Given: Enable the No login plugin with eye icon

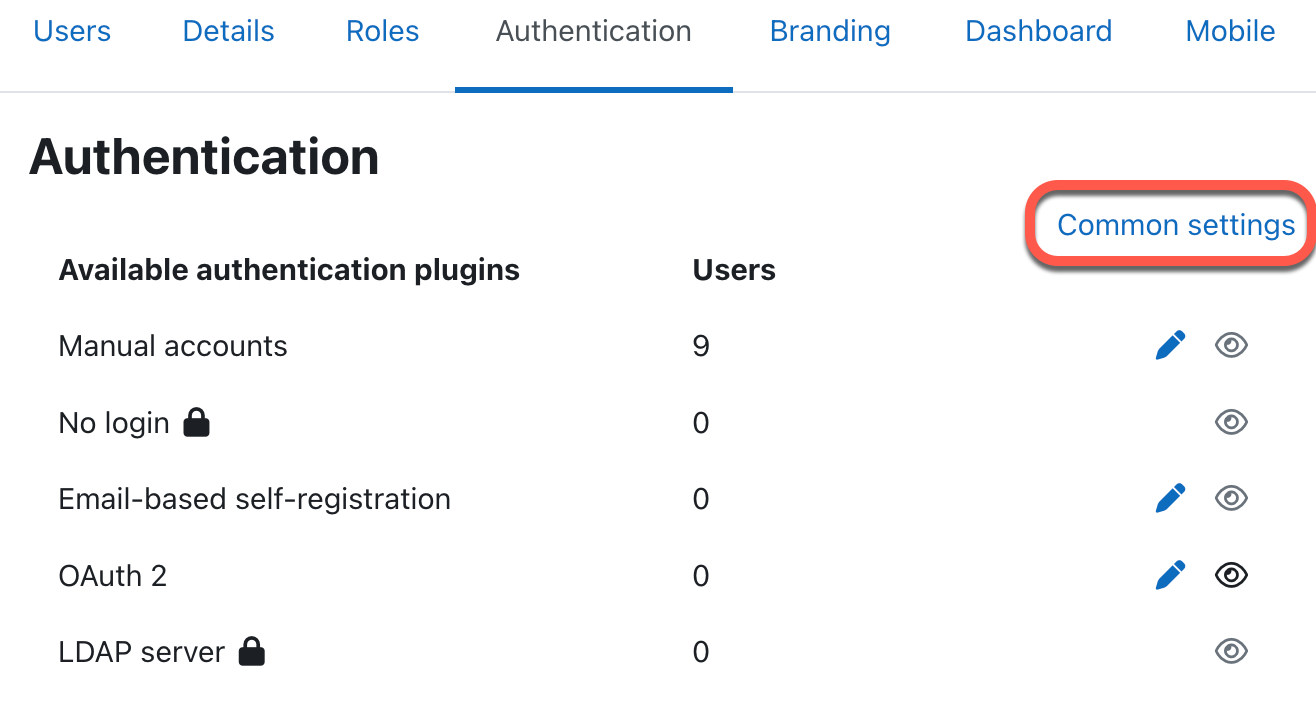Looking at the screenshot, I should [1231, 423].
